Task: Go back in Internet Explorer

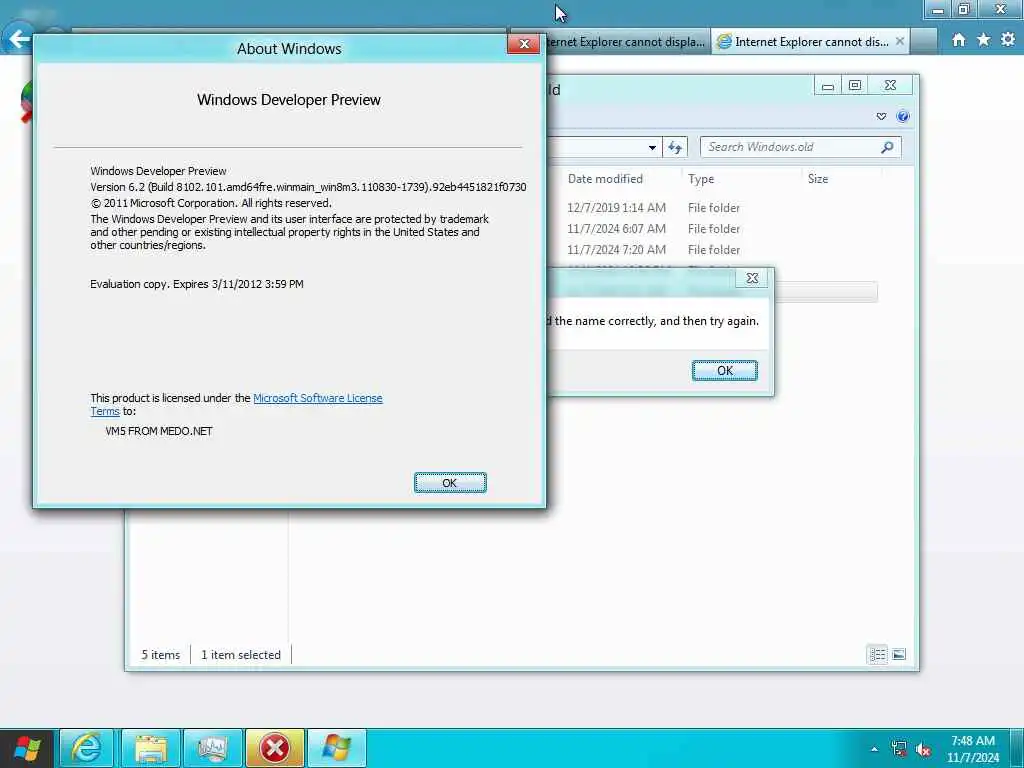Action: [x=18, y=39]
